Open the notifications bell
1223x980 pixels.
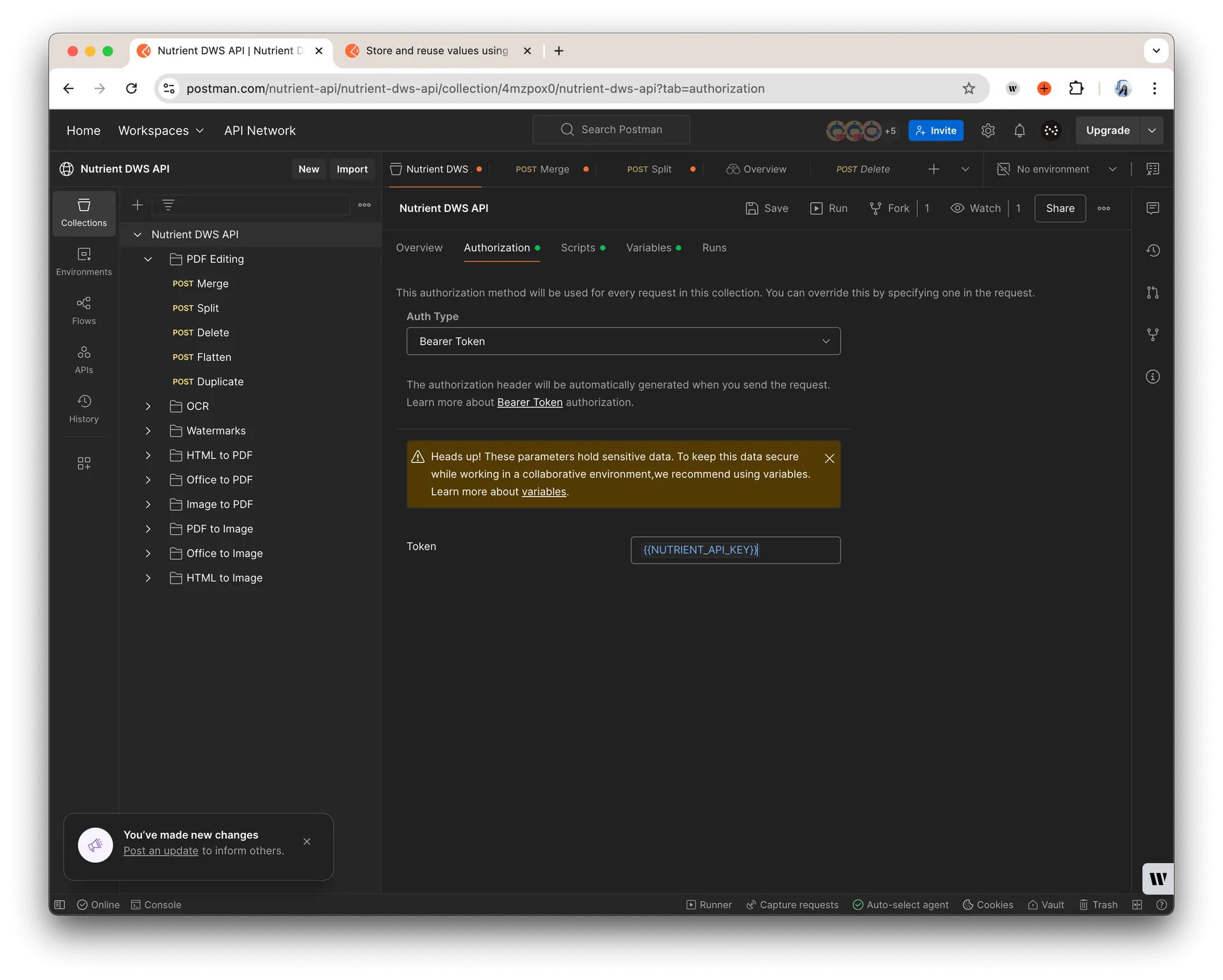1019,131
